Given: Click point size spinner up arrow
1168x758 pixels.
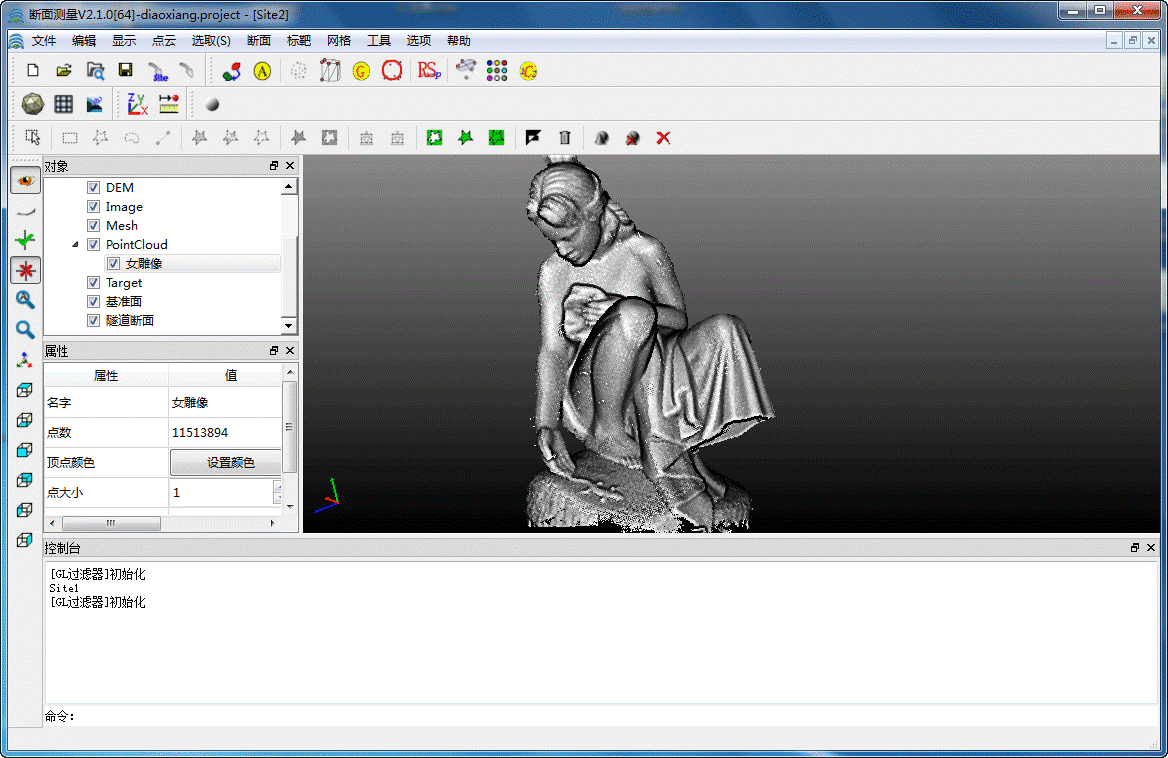Looking at the screenshot, I should pos(278,487).
